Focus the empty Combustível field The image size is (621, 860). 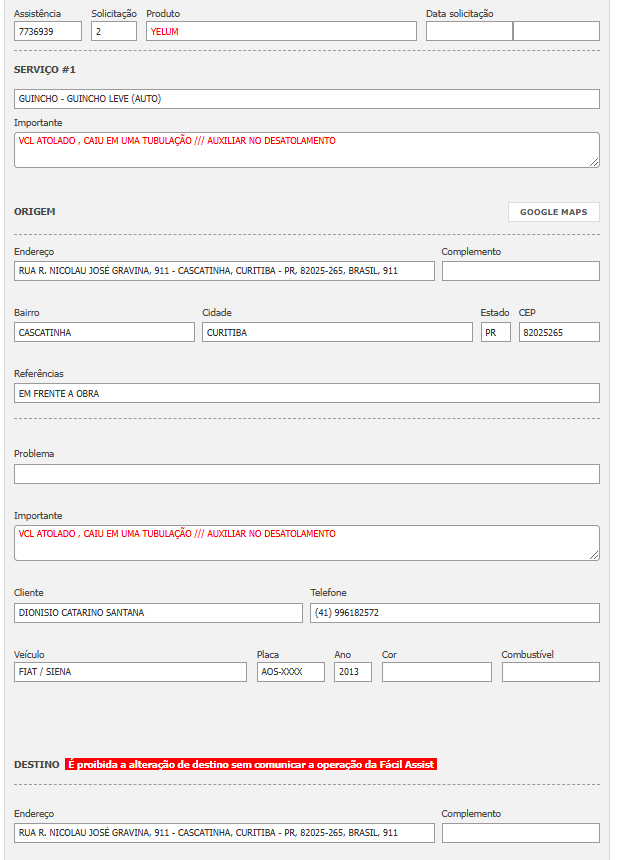tap(550, 672)
